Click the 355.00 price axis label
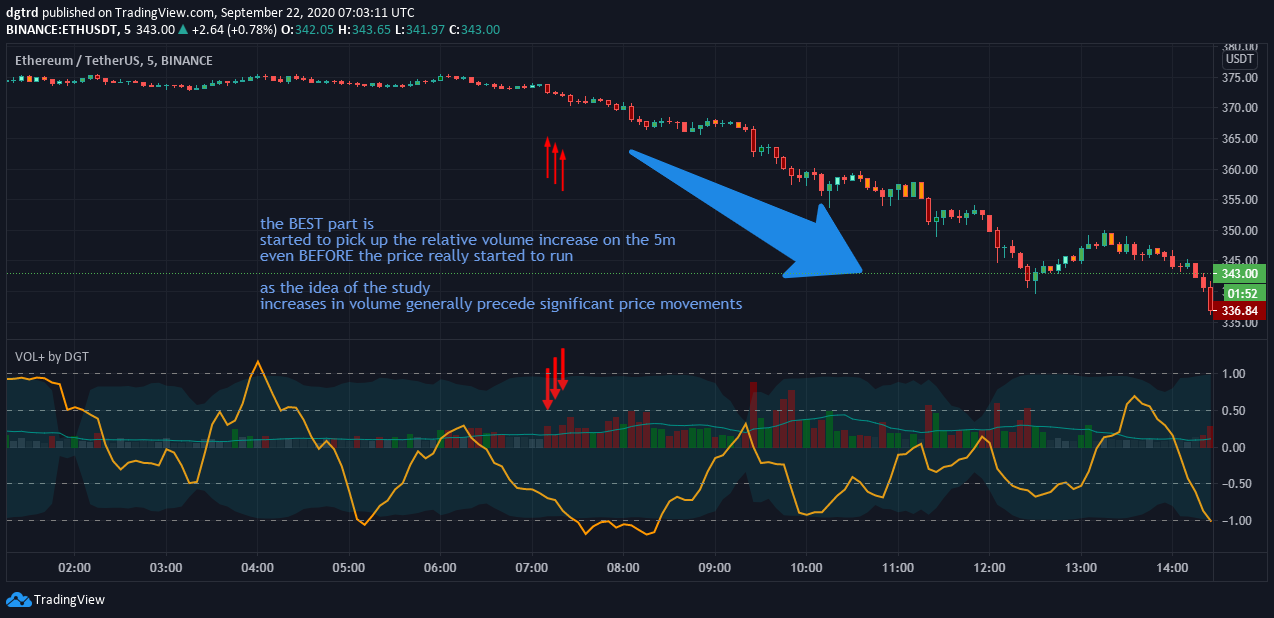1274x618 pixels. [1240, 200]
